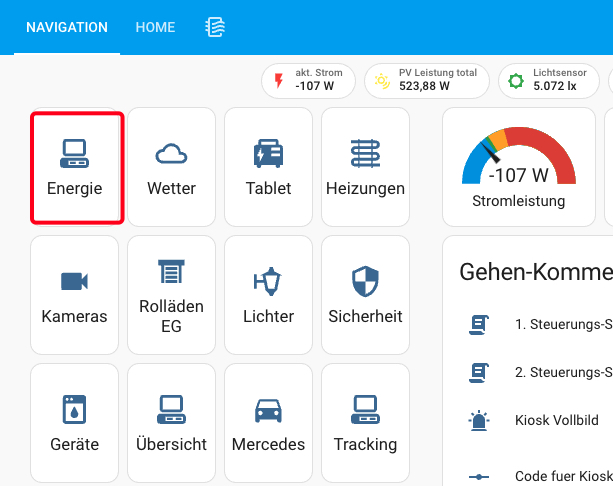Open the Sicherheit shield tile

click(365, 295)
